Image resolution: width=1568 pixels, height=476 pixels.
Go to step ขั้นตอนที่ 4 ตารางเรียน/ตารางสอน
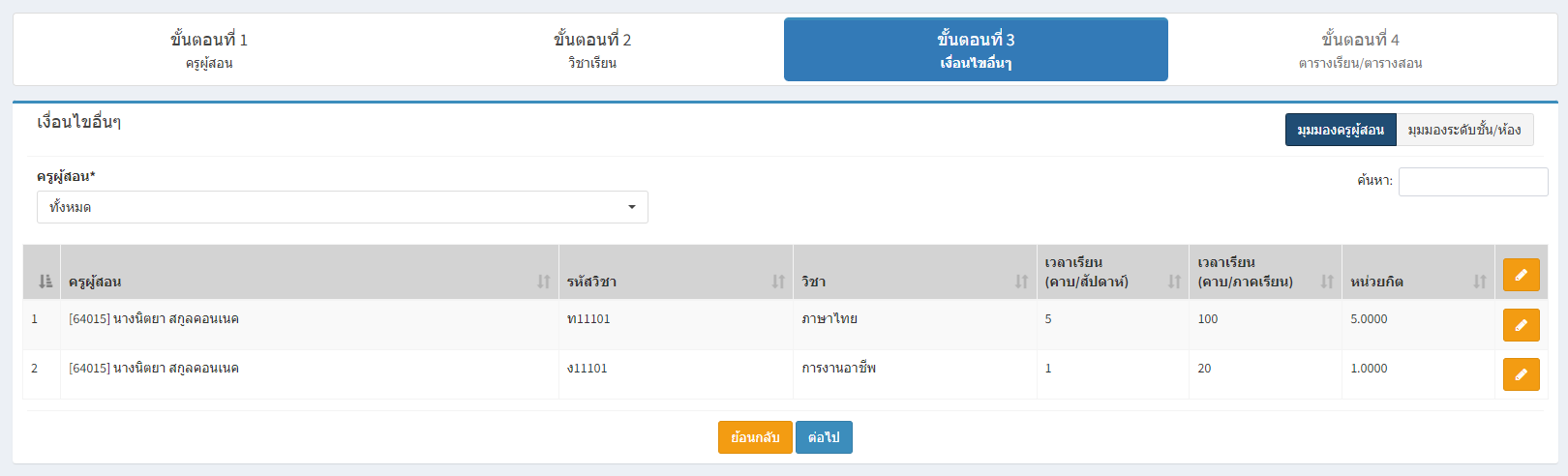coord(1360,49)
